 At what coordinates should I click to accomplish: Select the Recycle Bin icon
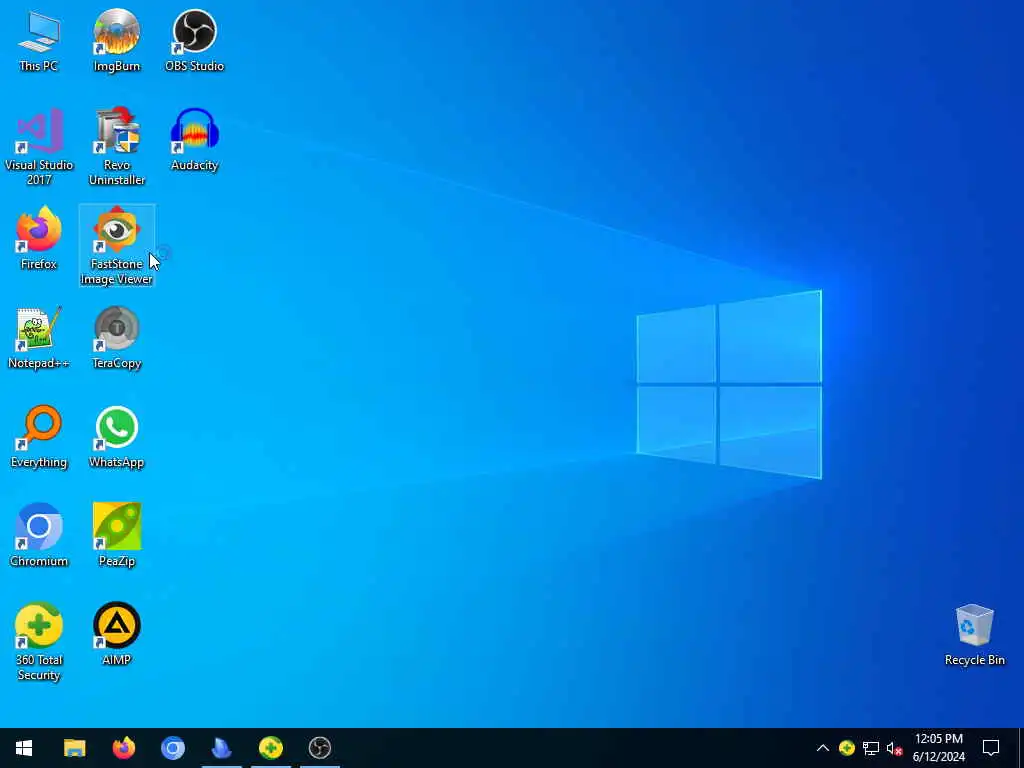click(x=974, y=634)
